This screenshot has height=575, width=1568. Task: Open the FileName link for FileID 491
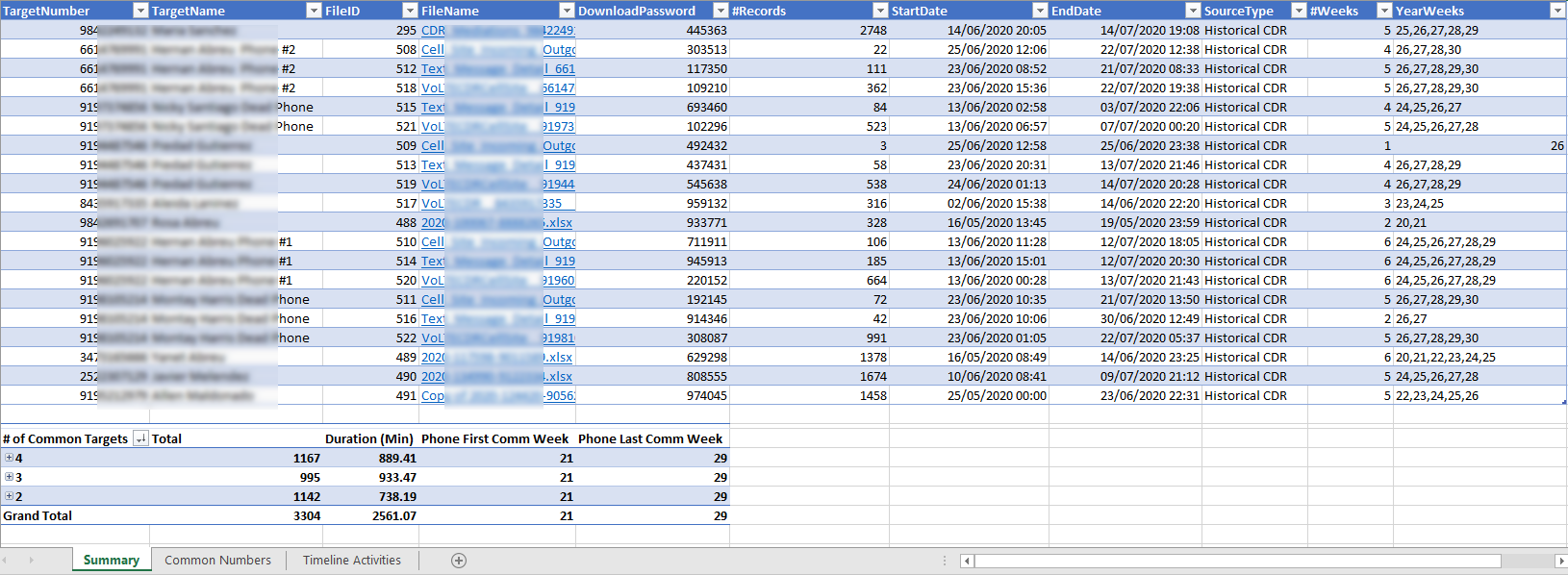click(496, 395)
